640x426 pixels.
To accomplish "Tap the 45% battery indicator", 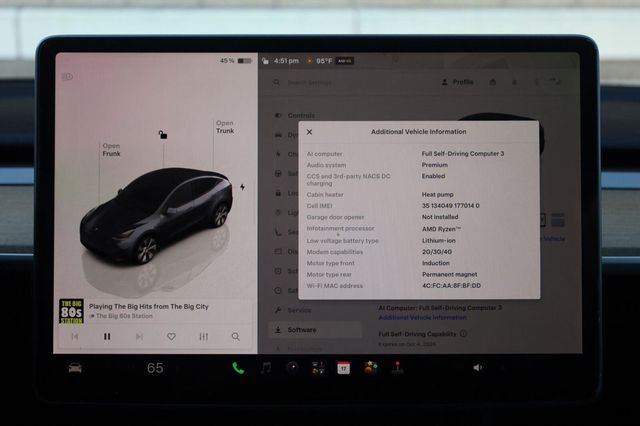I will click(236, 61).
